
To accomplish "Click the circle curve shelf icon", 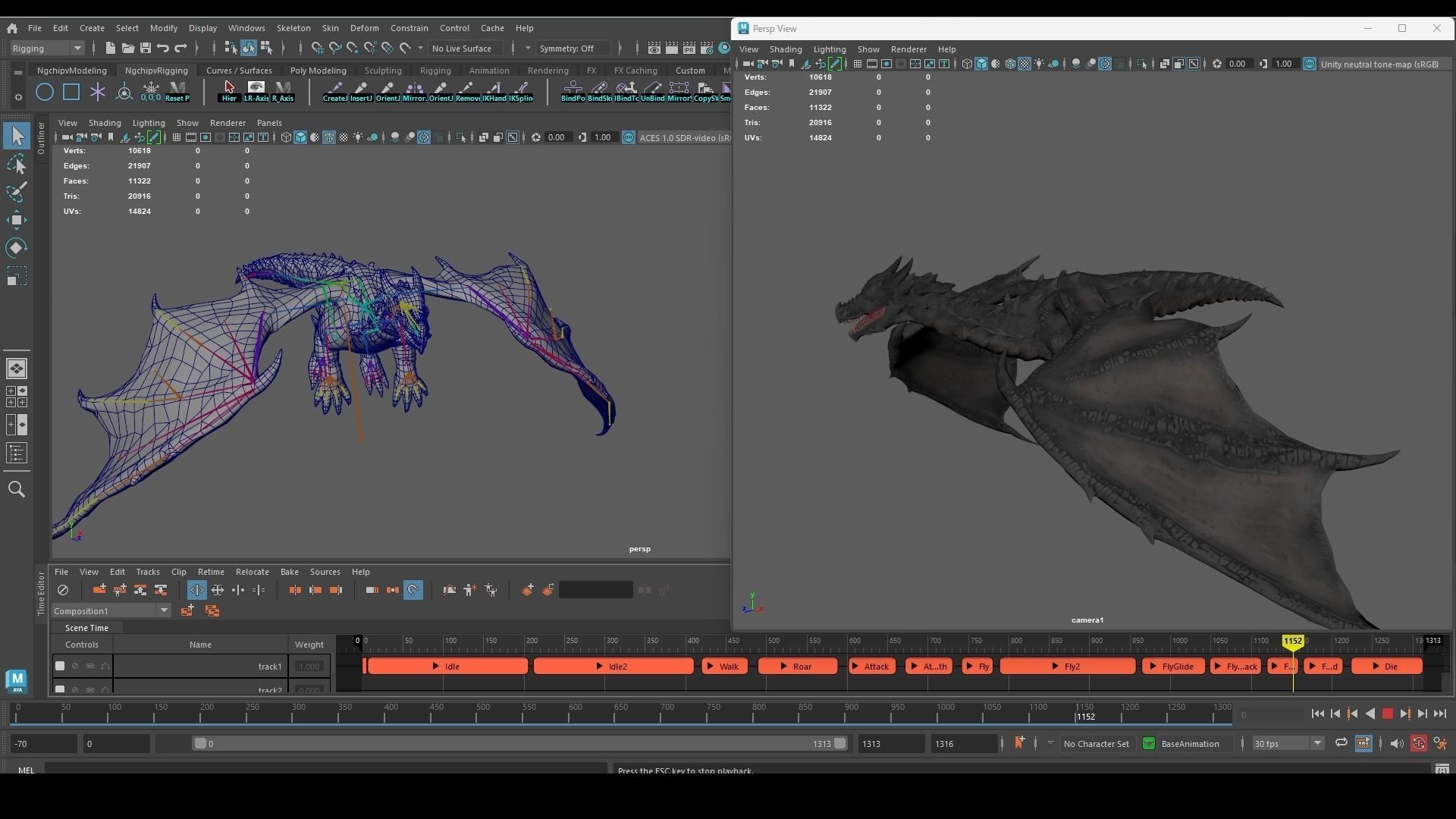I will [x=45, y=93].
